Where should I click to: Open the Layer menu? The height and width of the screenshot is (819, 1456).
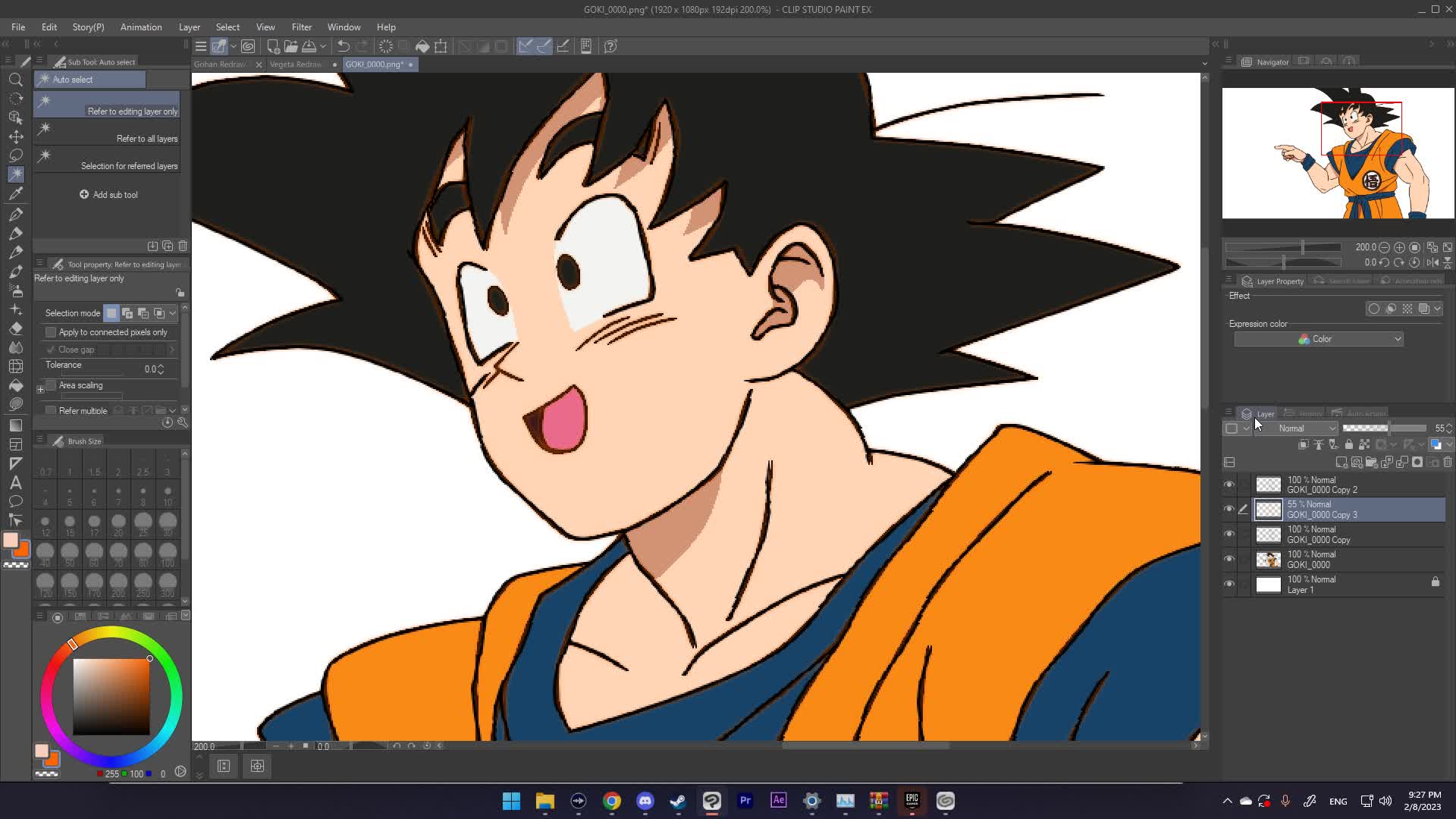(x=190, y=27)
